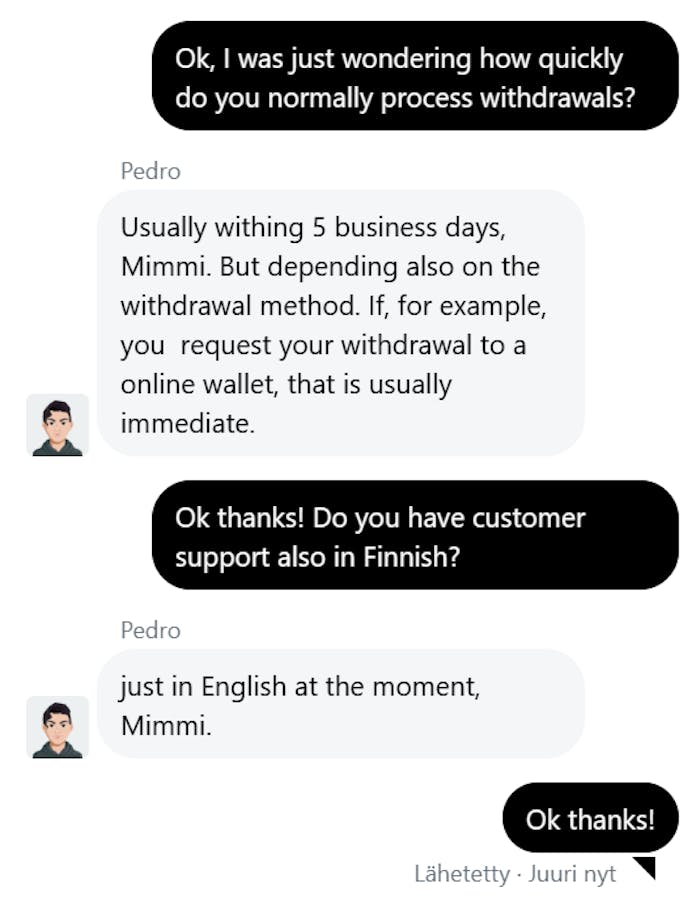Click the Pedro name above the English-only reply

pyautogui.click(x=150, y=630)
